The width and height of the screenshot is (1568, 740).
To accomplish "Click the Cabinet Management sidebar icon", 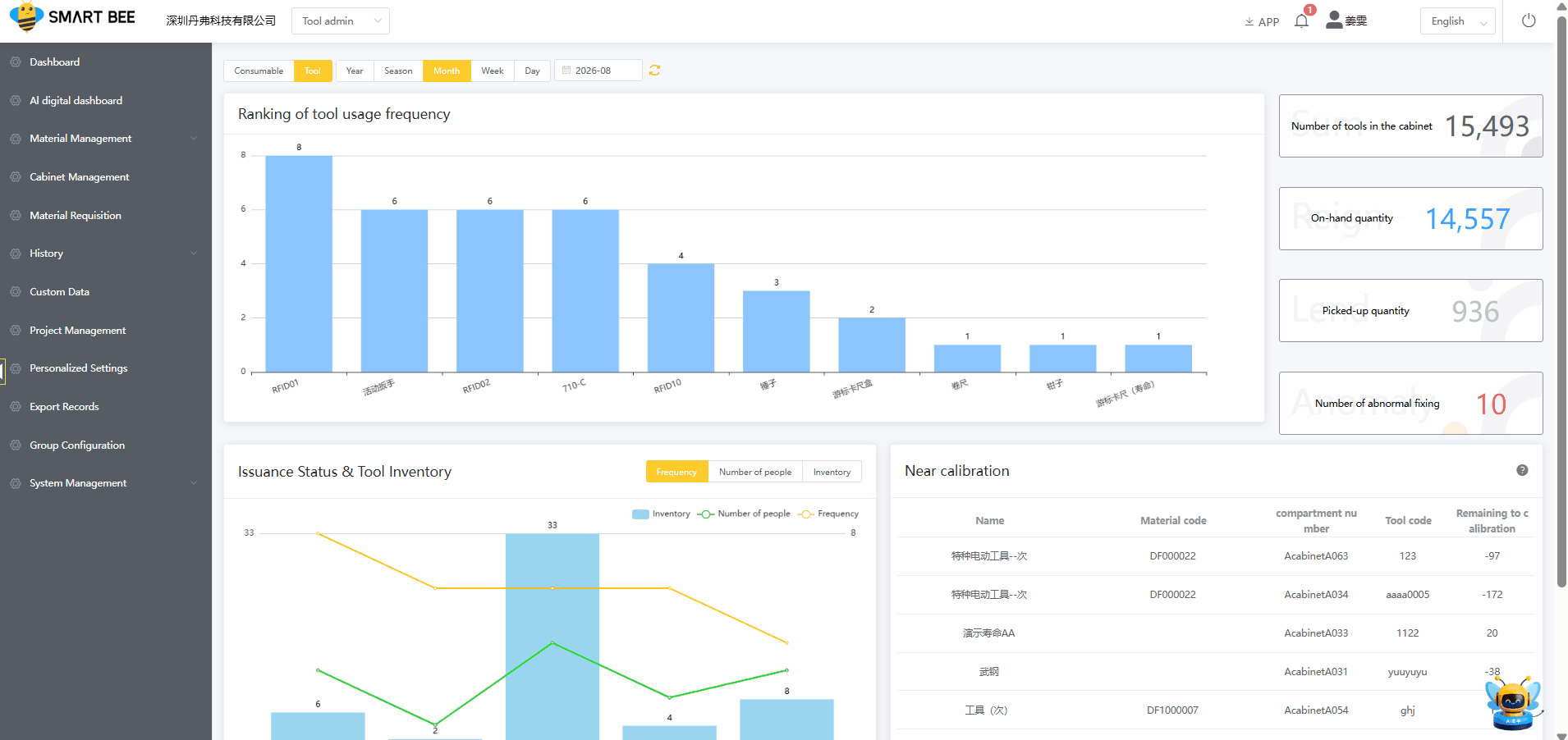I will point(16,177).
